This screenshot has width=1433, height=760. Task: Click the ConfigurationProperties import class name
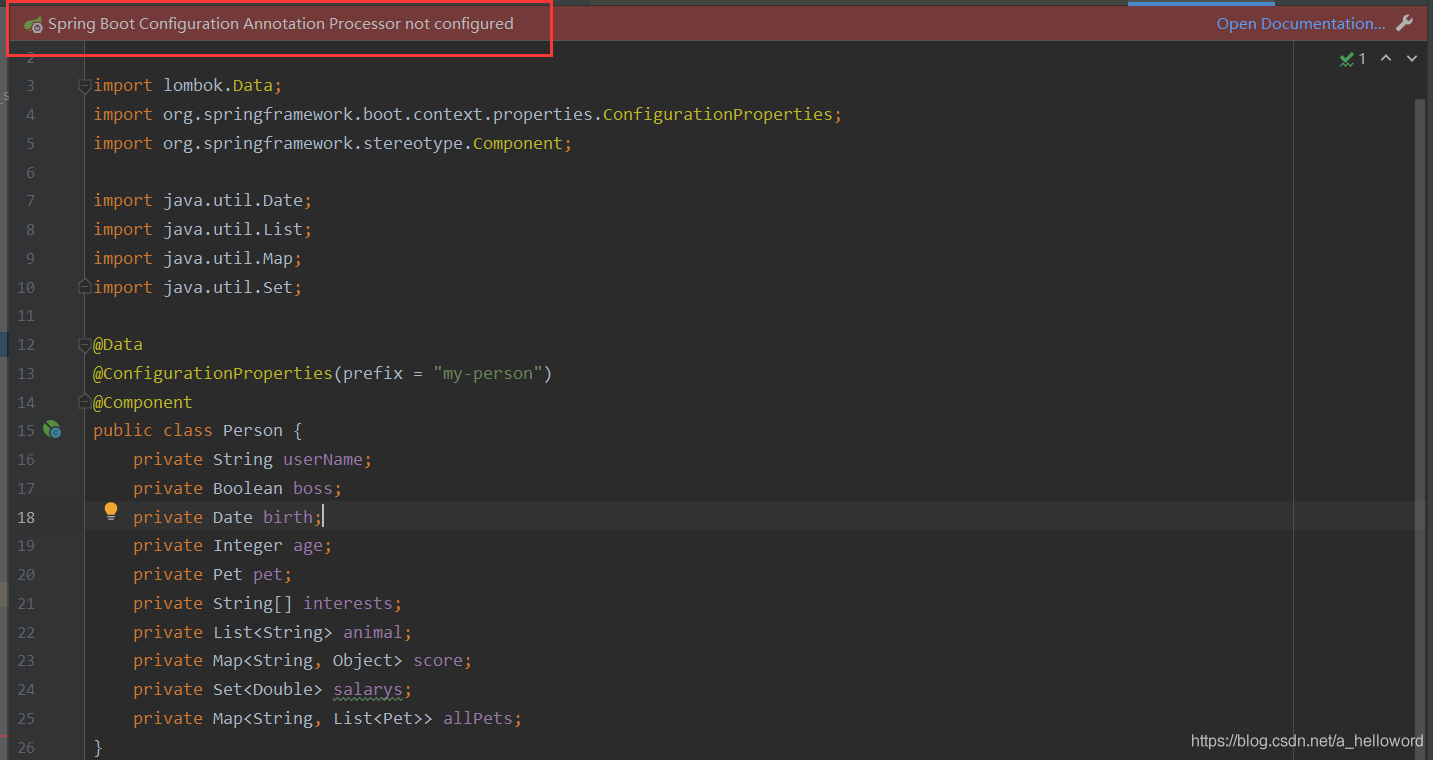click(717, 114)
